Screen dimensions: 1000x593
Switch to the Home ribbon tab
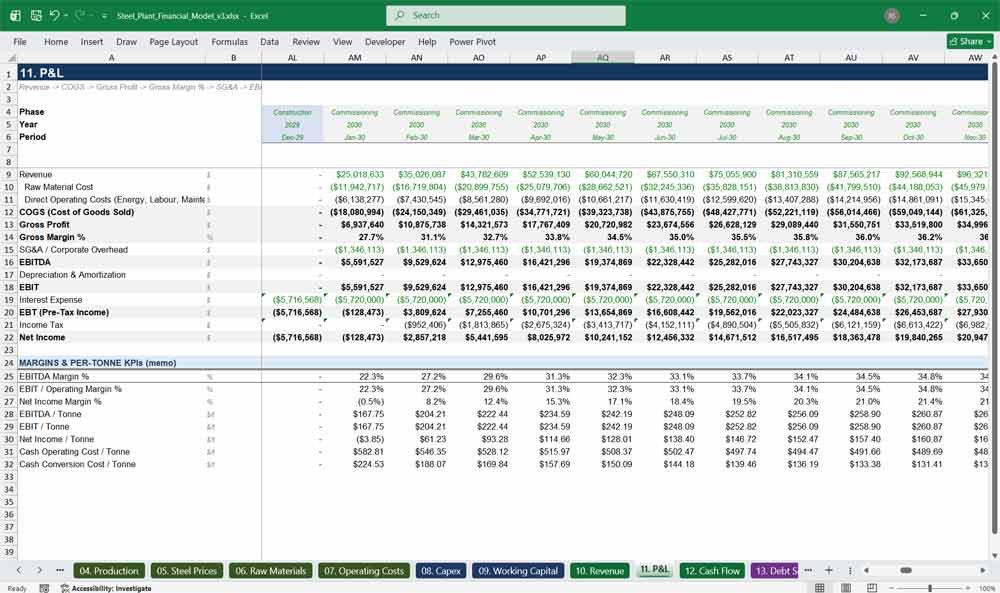tap(55, 41)
